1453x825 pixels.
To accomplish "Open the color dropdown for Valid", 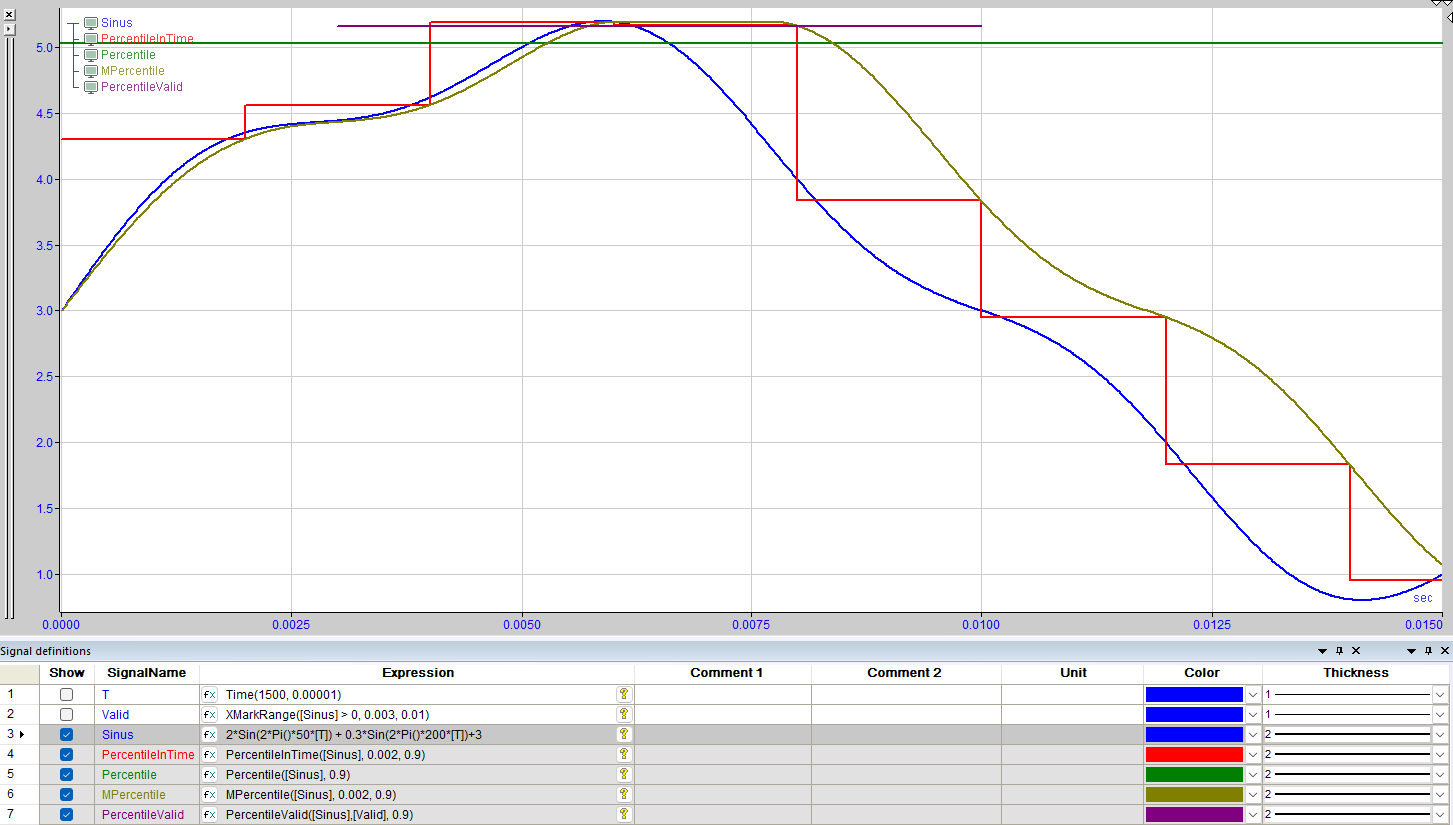I will [x=1252, y=714].
